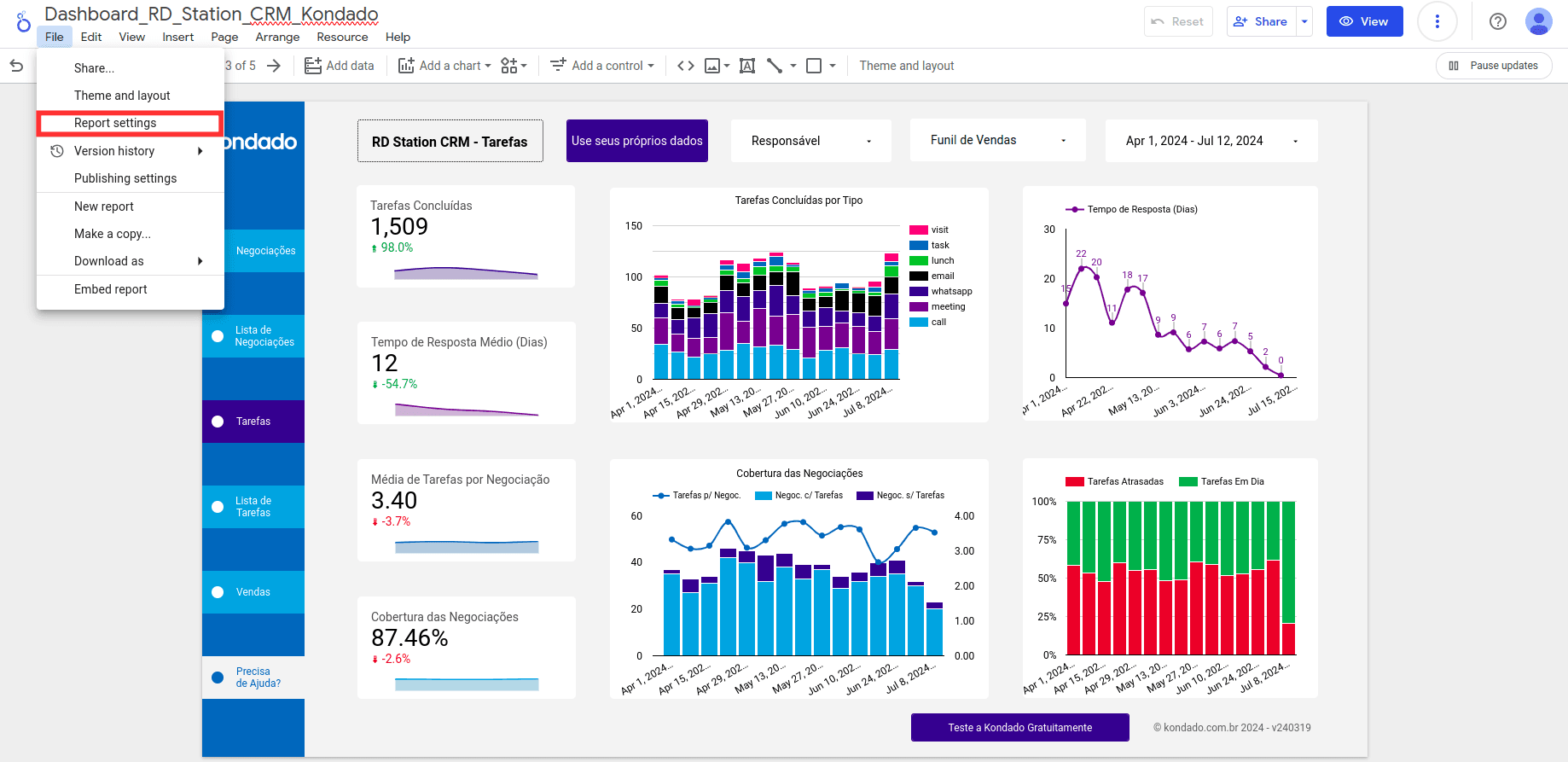Open the three-dot more options menu
The height and width of the screenshot is (762, 1568).
tap(1437, 21)
